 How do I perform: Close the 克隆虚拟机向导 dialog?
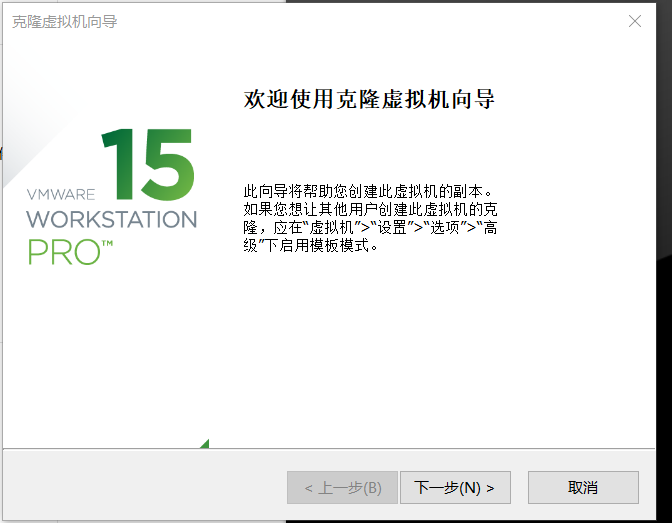635,21
